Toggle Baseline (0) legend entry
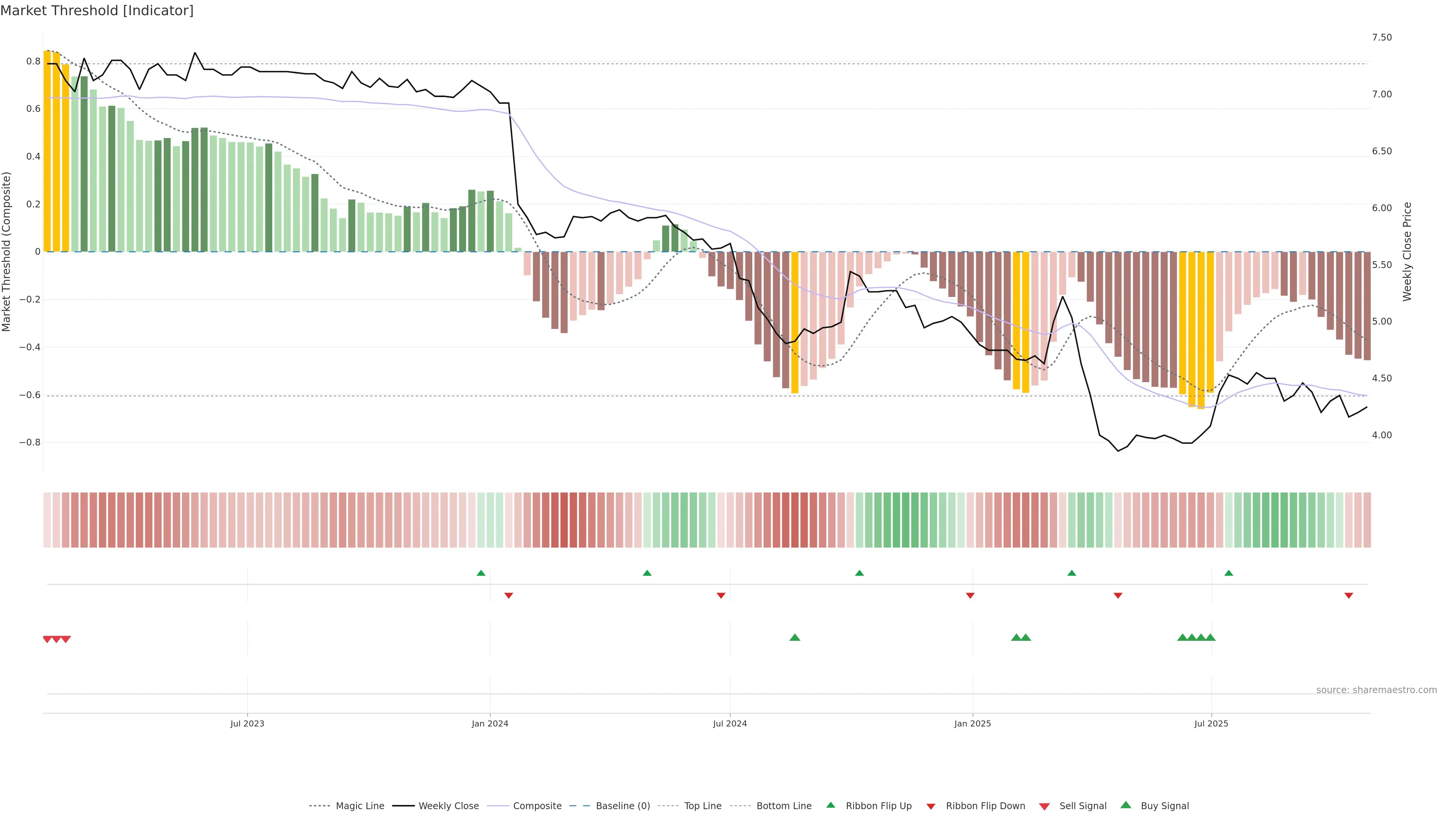1456x819 pixels. coord(622,806)
